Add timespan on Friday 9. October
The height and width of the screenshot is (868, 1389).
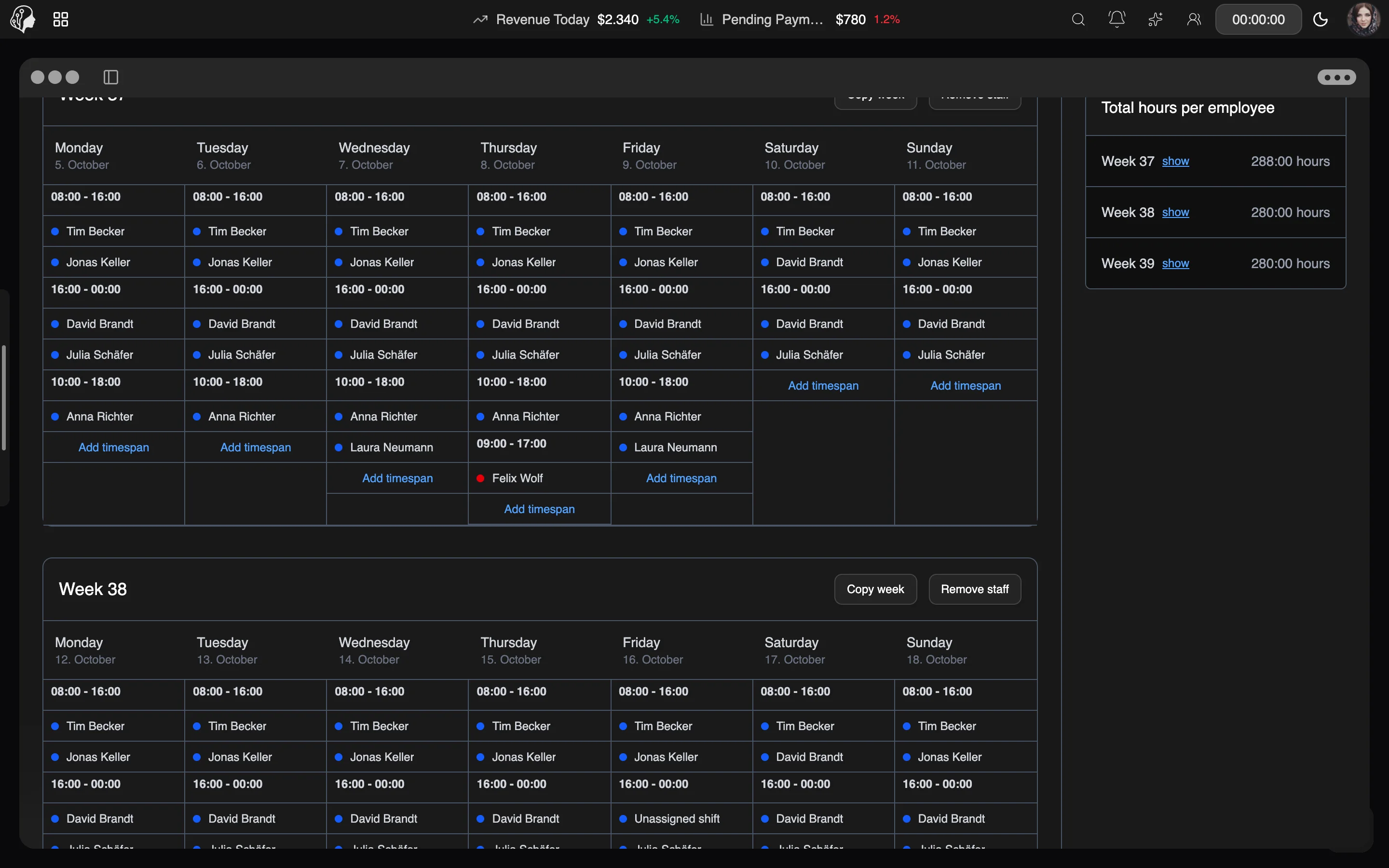pos(681,478)
